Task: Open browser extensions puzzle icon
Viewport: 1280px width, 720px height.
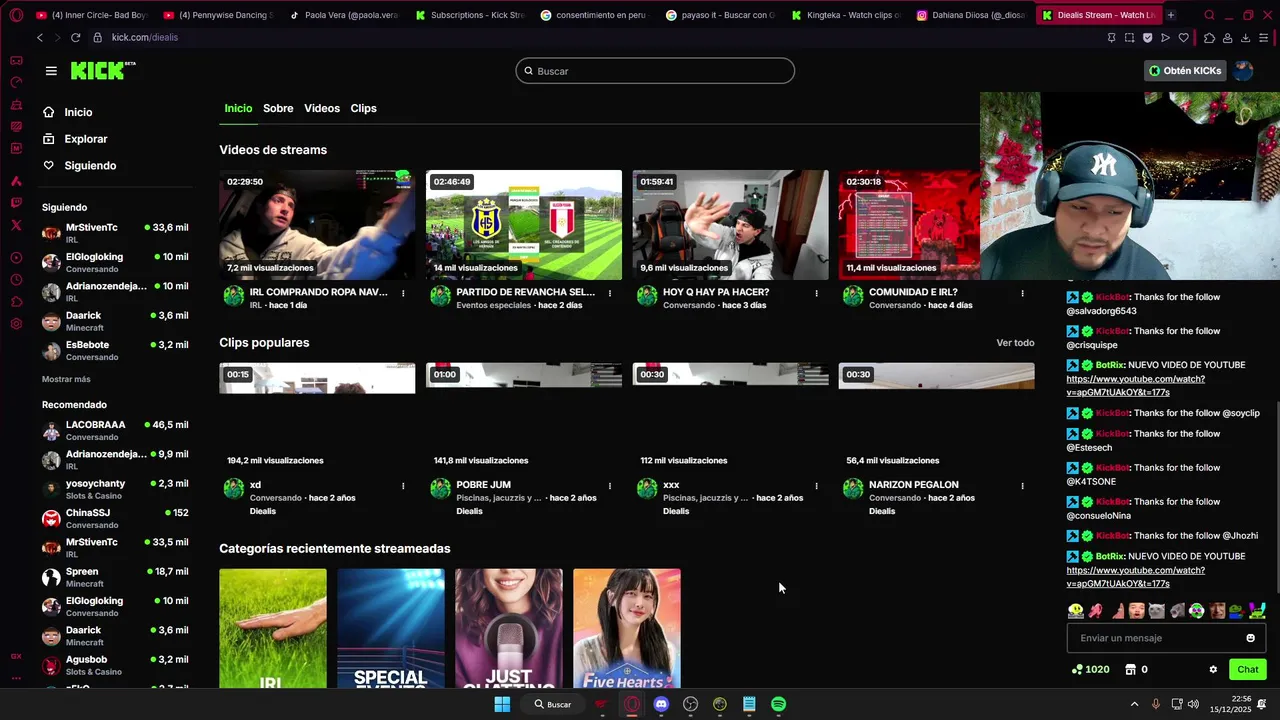Action: [x=1210, y=37]
